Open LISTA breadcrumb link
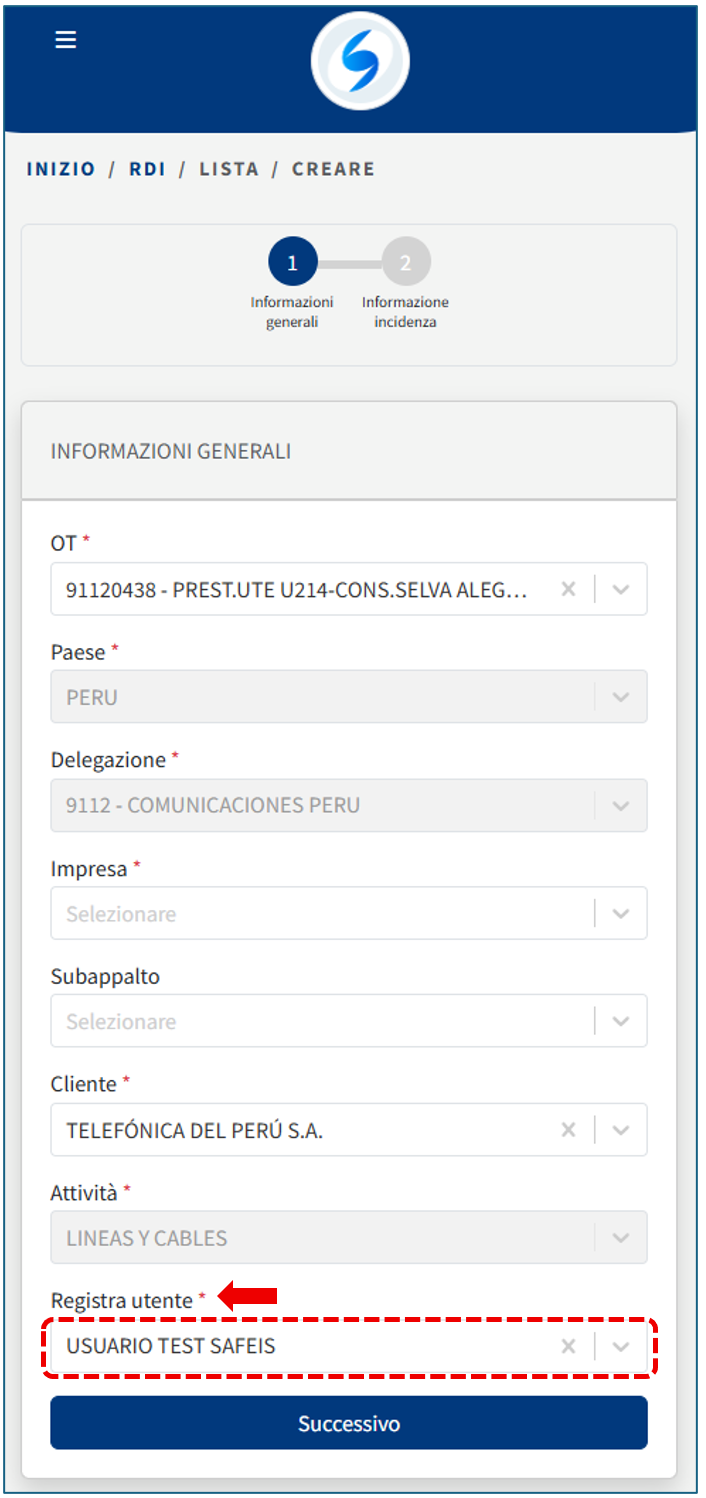706x1498 pixels. coord(229,169)
